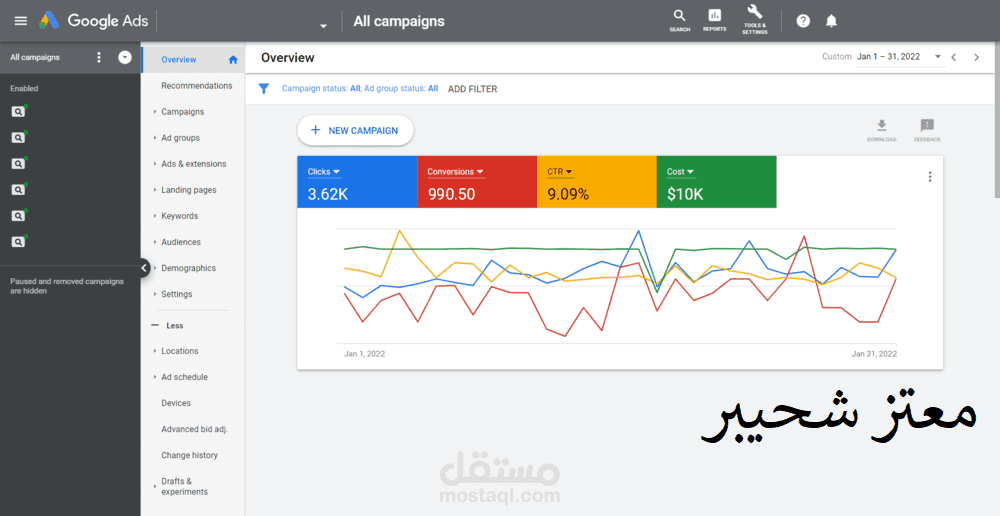Collapse the side panel with the arrow handle
The height and width of the screenshot is (516, 1000).
(x=145, y=268)
